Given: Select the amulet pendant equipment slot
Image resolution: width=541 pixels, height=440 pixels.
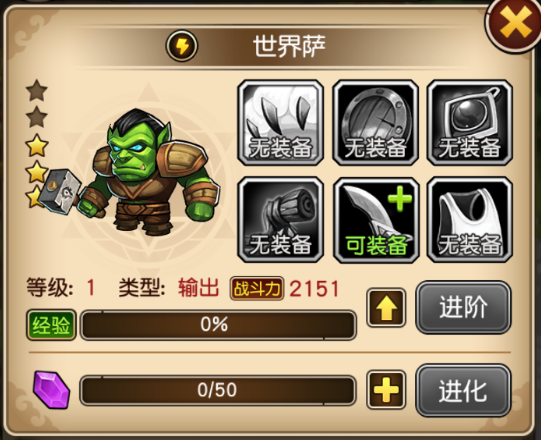Looking at the screenshot, I should coord(470,123).
